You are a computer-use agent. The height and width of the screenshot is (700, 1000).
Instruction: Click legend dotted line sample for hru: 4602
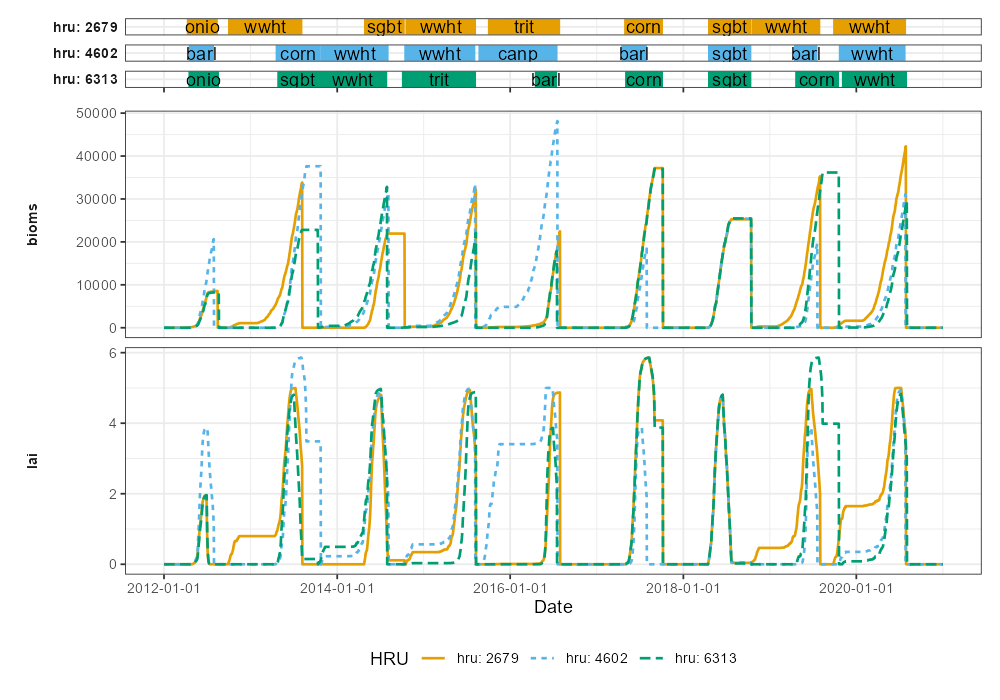pyautogui.click(x=543, y=658)
